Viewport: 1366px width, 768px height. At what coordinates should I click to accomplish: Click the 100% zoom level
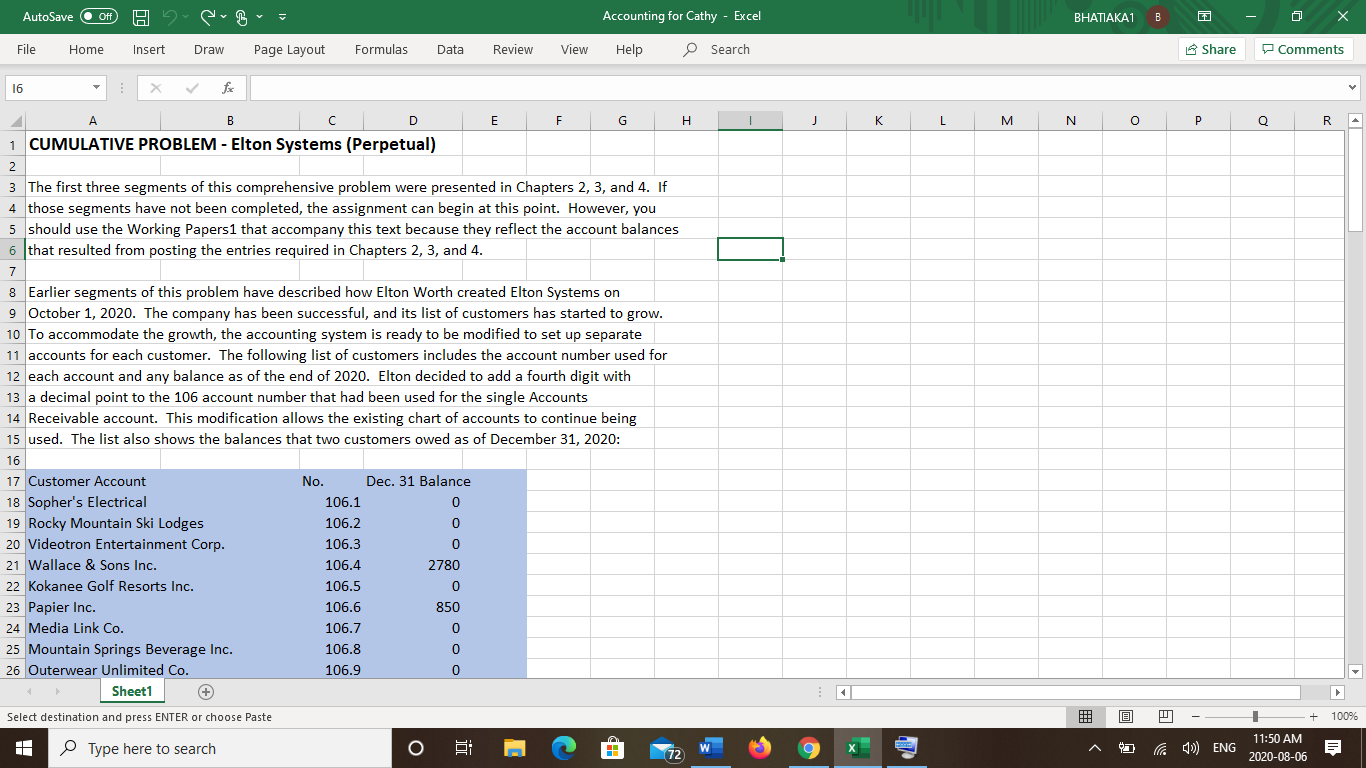pyautogui.click(x=1345, y=717)
